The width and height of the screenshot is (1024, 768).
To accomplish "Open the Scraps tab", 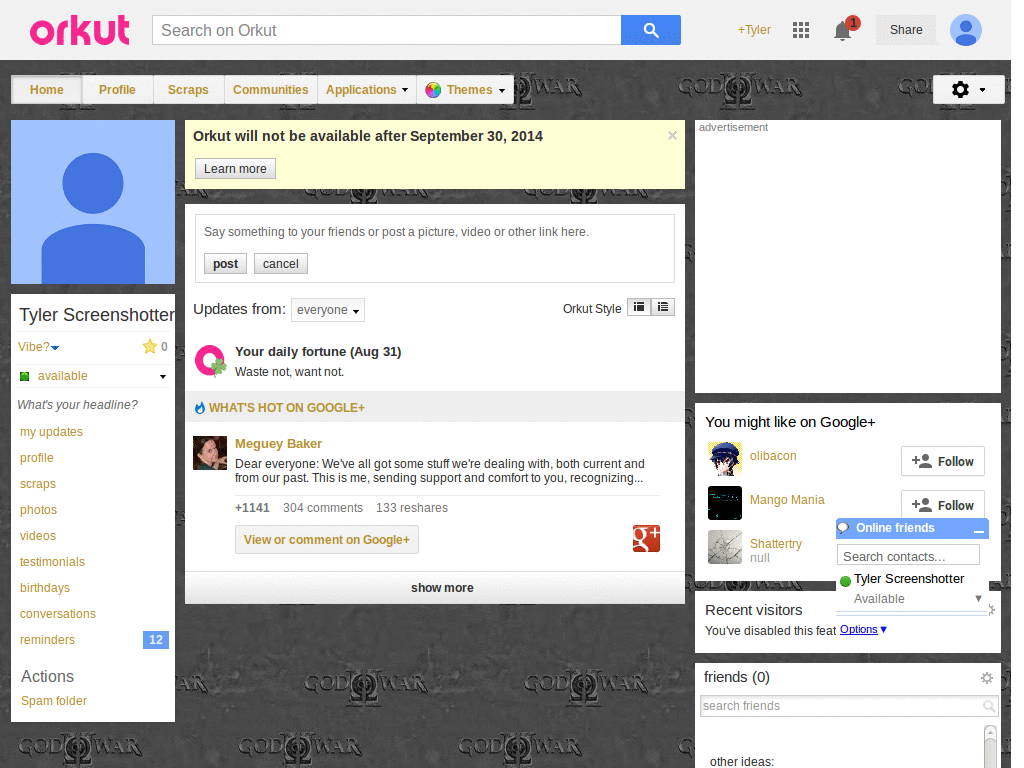I will pyautogui.click(x=188, y=90).
